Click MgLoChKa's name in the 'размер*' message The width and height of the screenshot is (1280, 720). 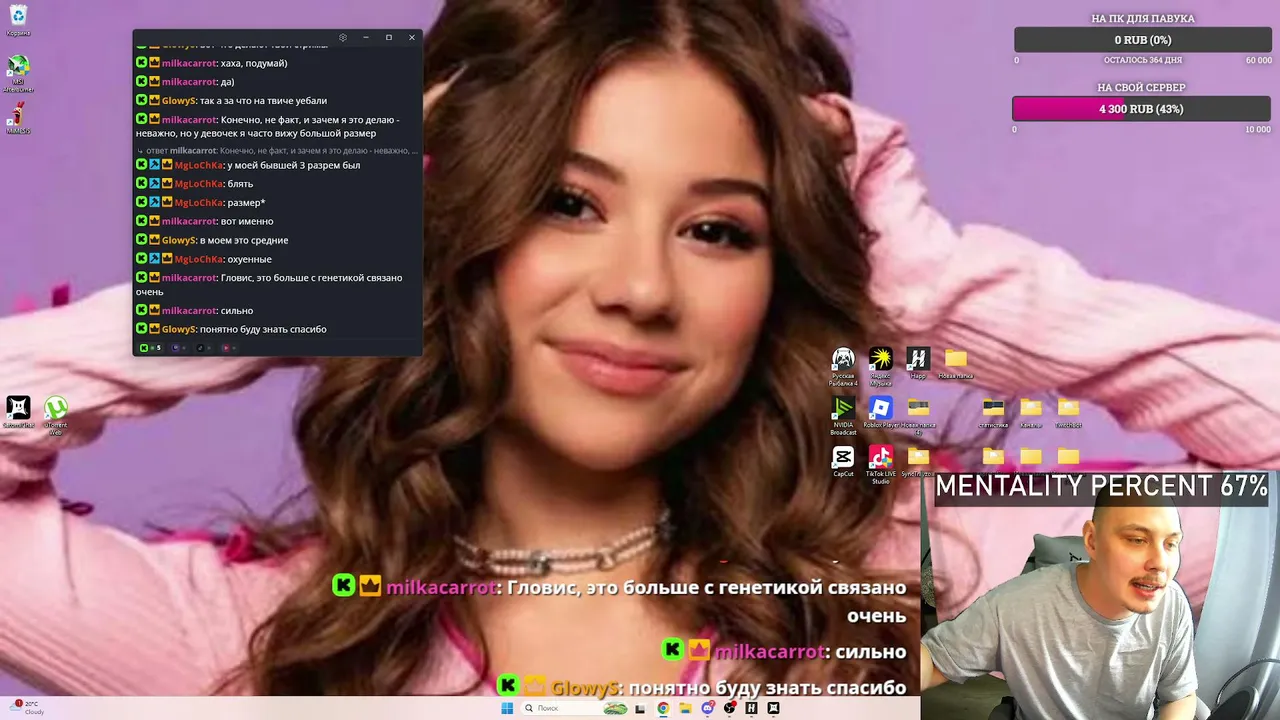click(x=199, y=203)
